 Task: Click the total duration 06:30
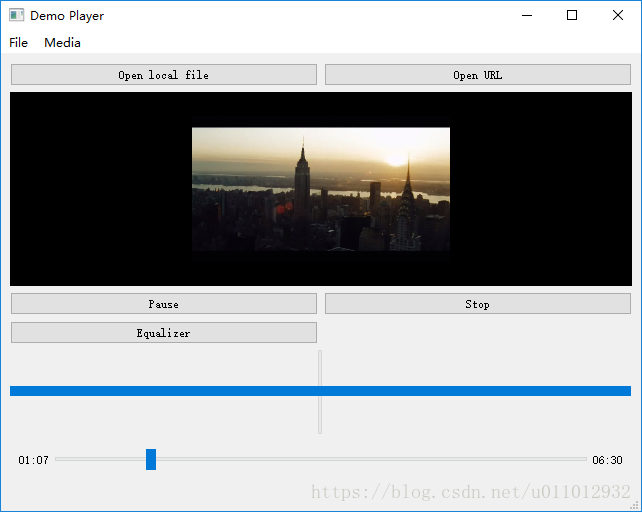coord(607,460)
